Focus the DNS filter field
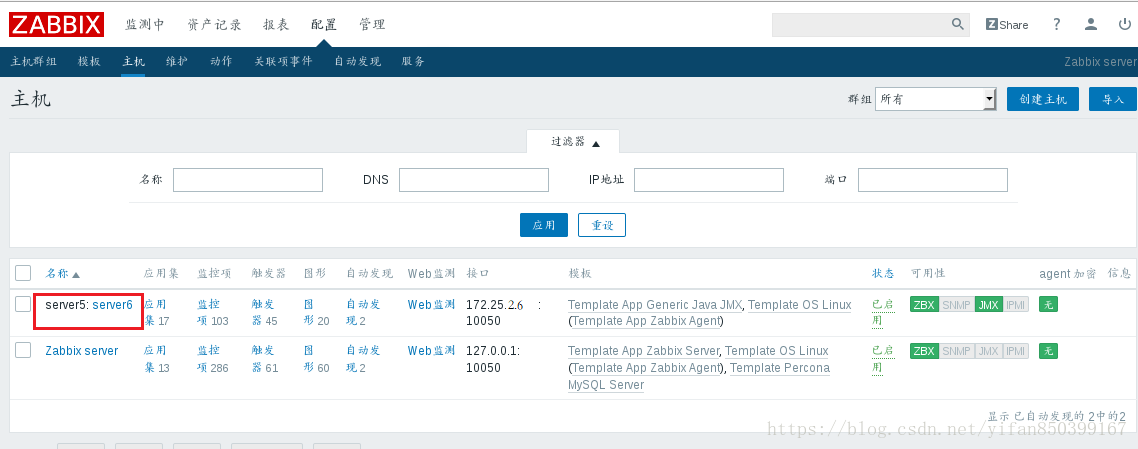1138x449 pixels. (474, 180)
